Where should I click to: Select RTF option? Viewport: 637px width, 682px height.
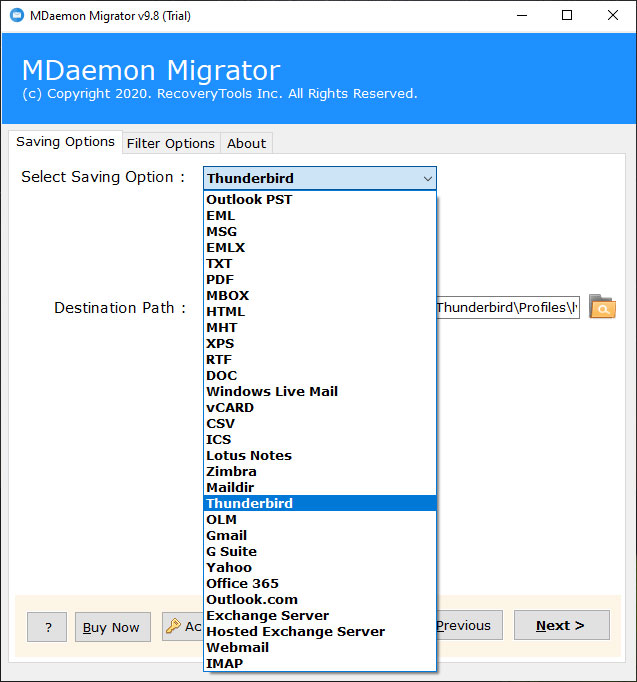point(320,360)
